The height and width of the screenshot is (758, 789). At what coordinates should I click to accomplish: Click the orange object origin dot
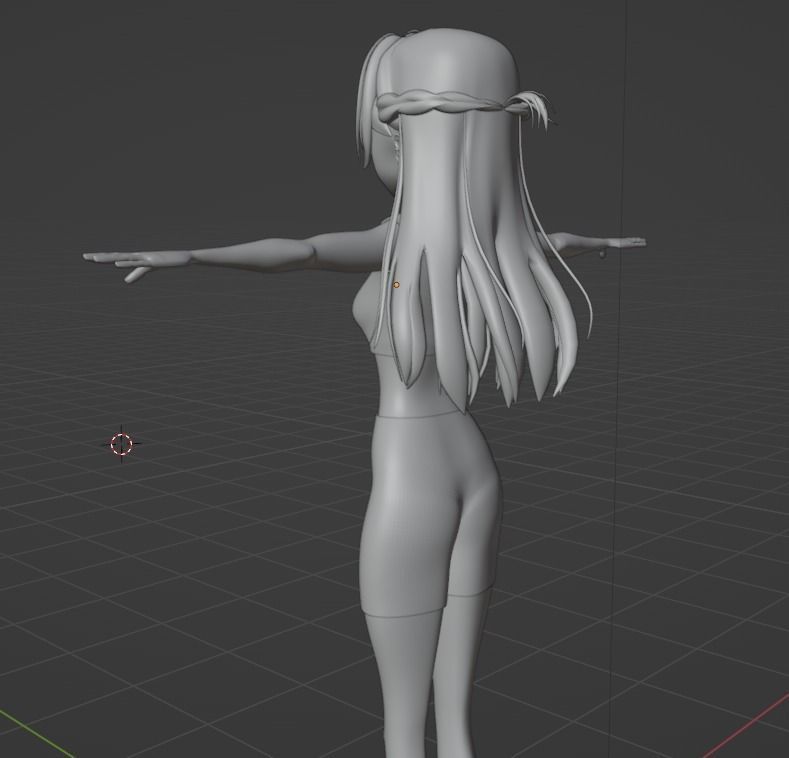click(x=396, y=285)
